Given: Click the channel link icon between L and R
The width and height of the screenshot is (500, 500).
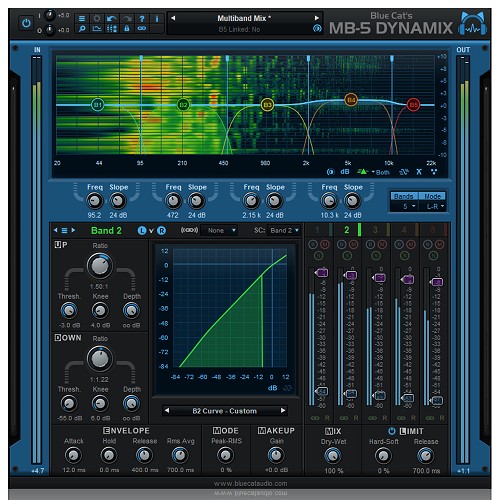Looking at the screenshot, I should click(152, 231).
